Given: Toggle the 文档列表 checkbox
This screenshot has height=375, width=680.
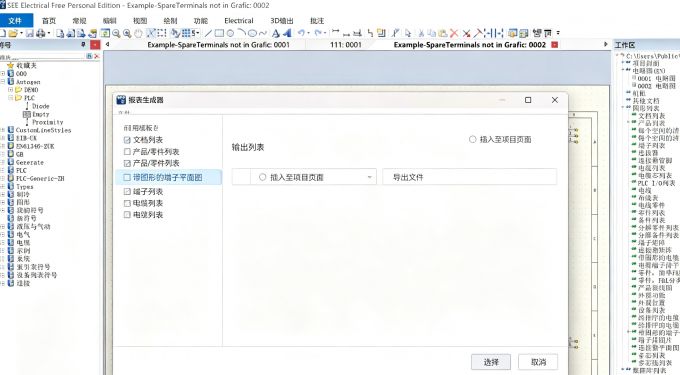Looking at the screenshot, I should click(127, 140).
